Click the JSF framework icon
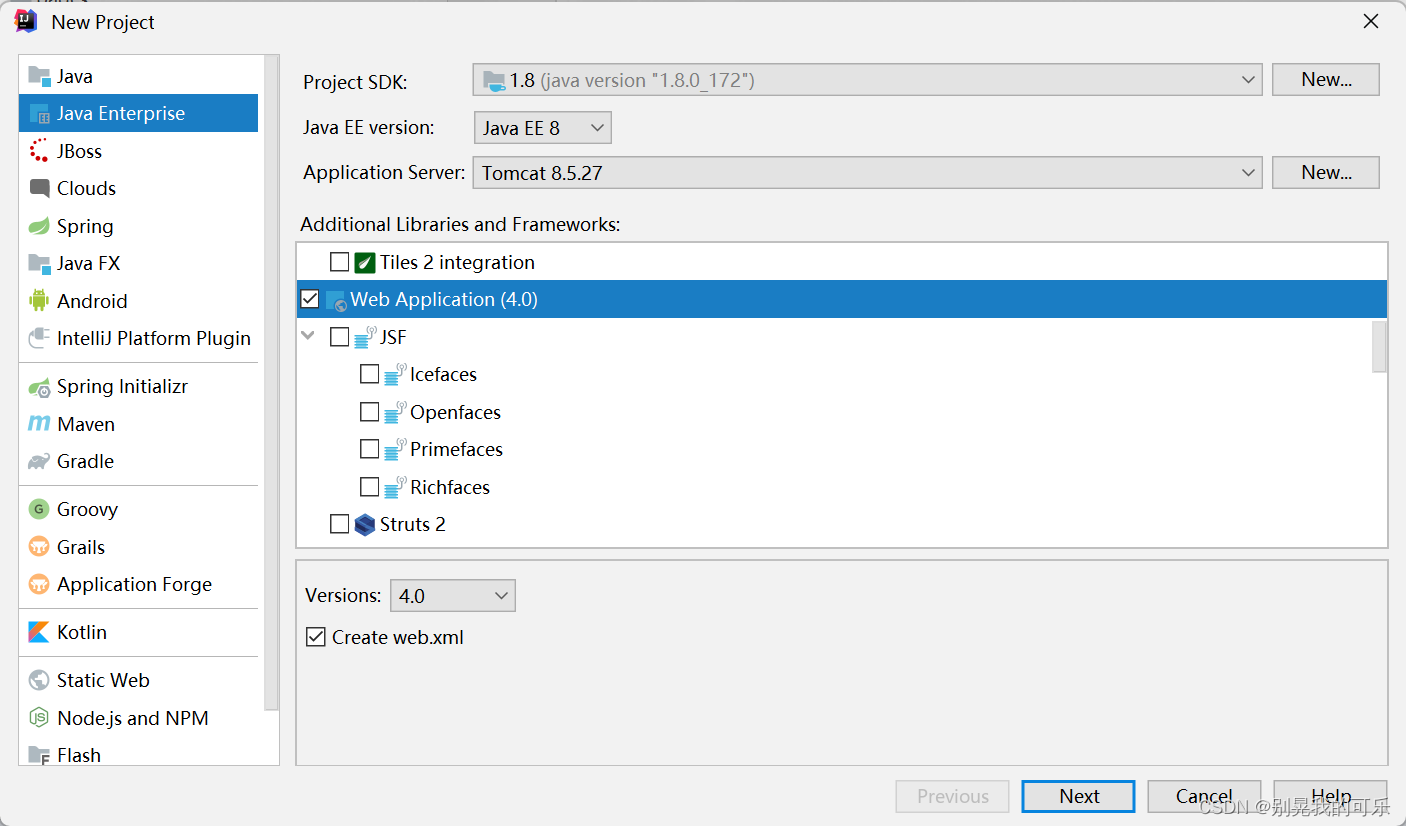This screenshot has height=826, width=1406. click(x=365, y=337)
